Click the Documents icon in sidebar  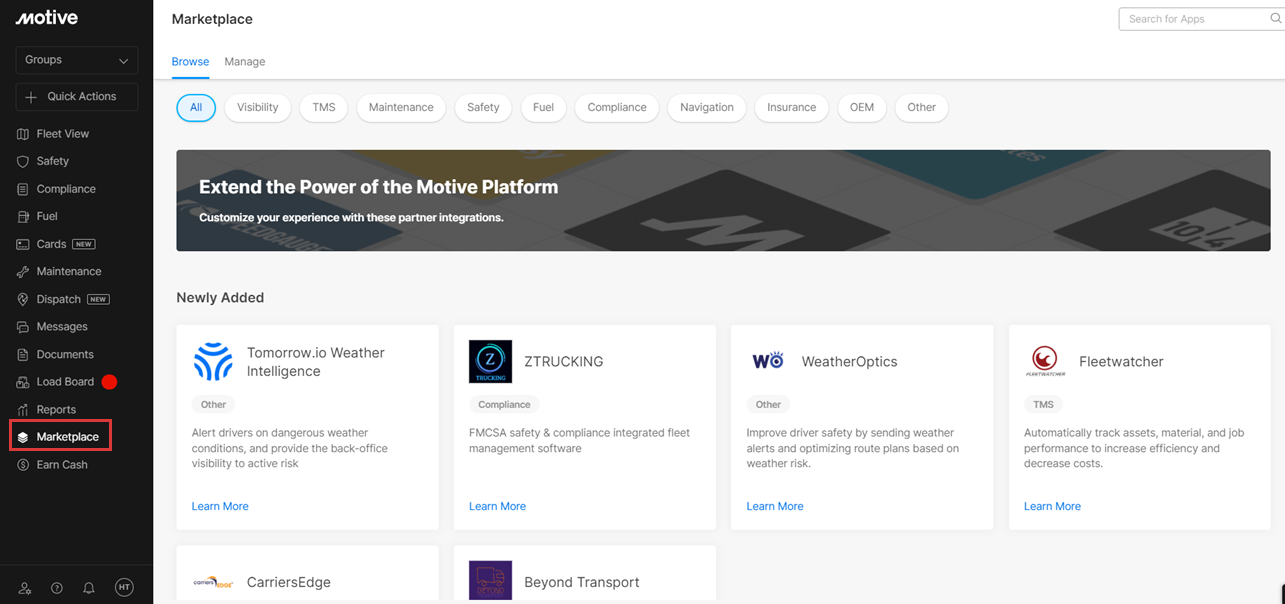(23, 355)
